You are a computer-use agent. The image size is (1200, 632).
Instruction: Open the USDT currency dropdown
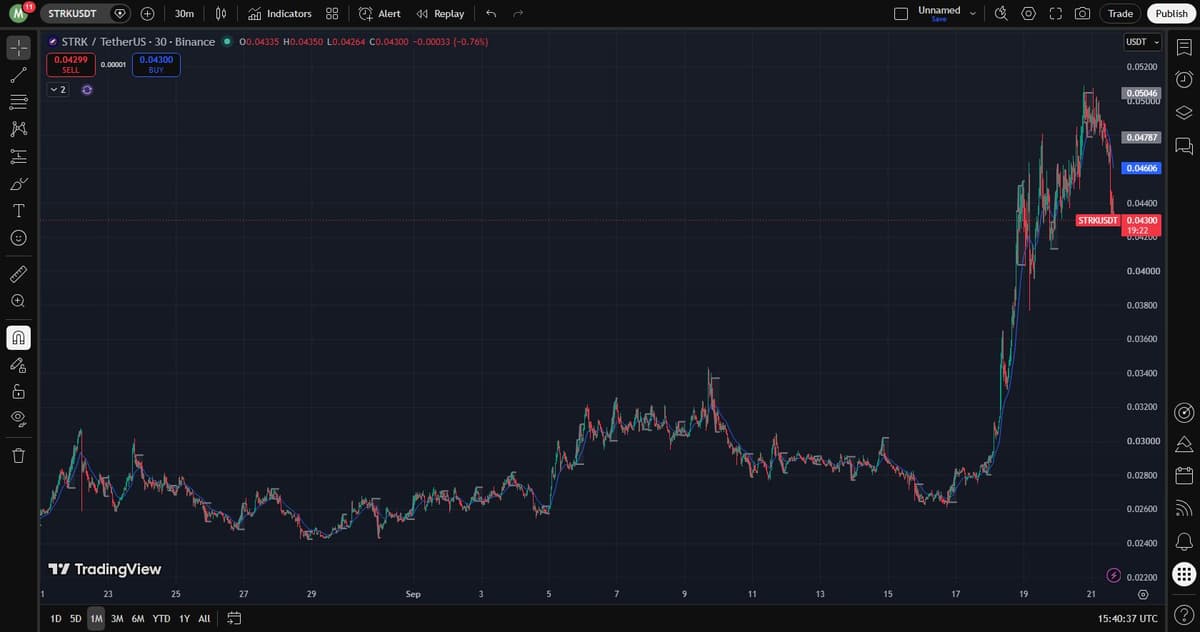1142,42
